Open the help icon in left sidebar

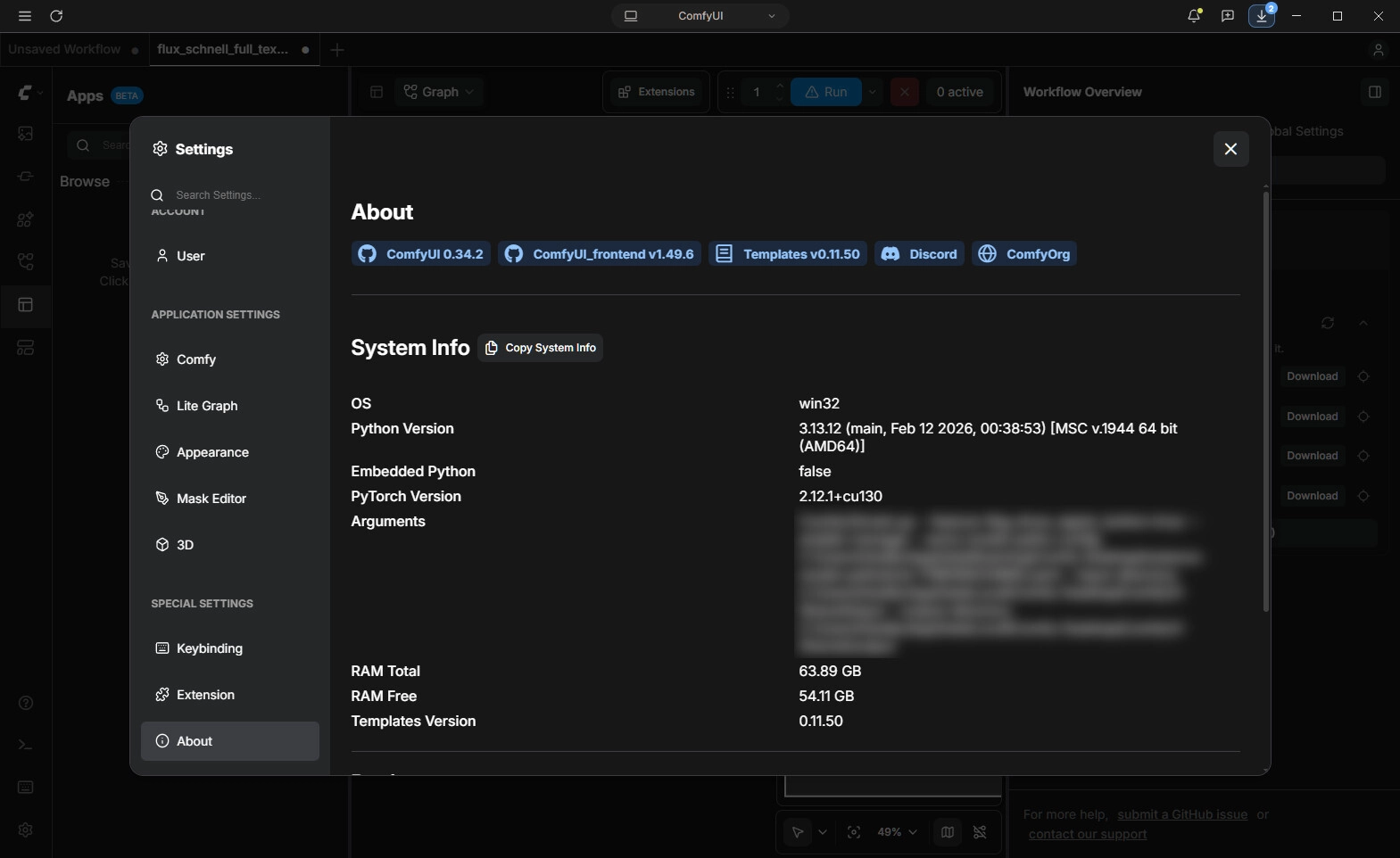tap(26, 703)
